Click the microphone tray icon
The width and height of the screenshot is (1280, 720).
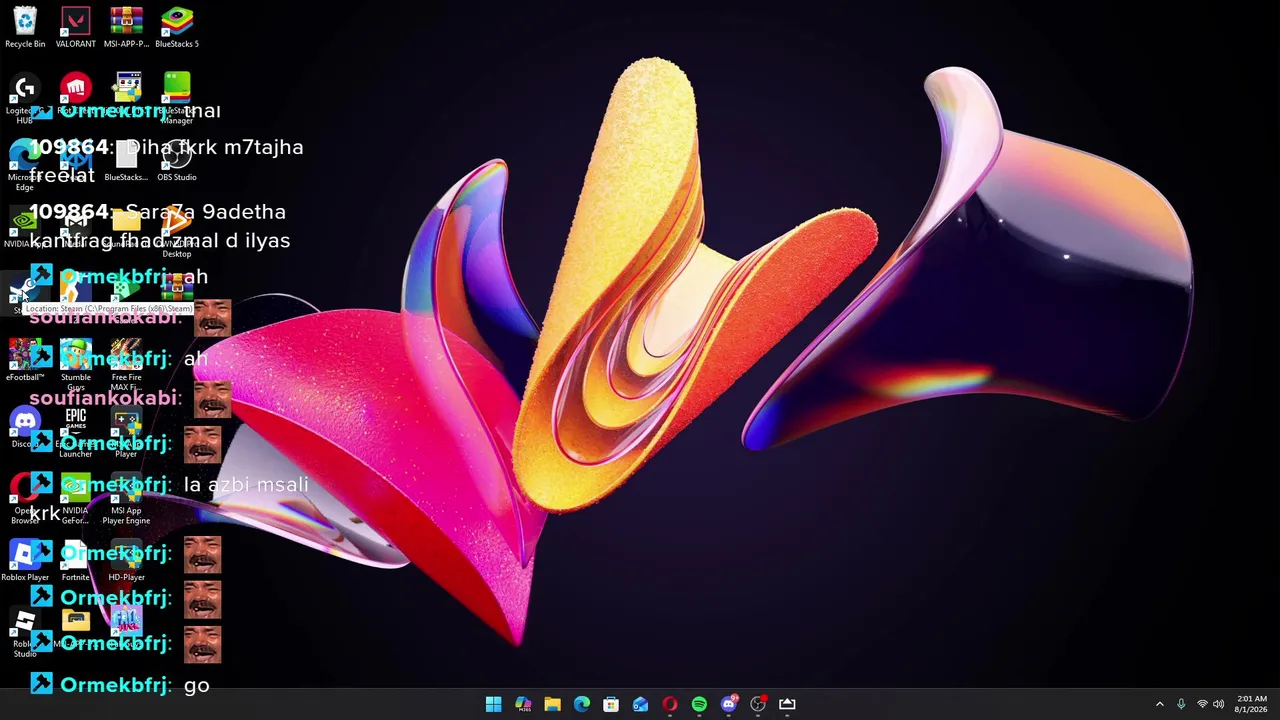point(1181,704)
